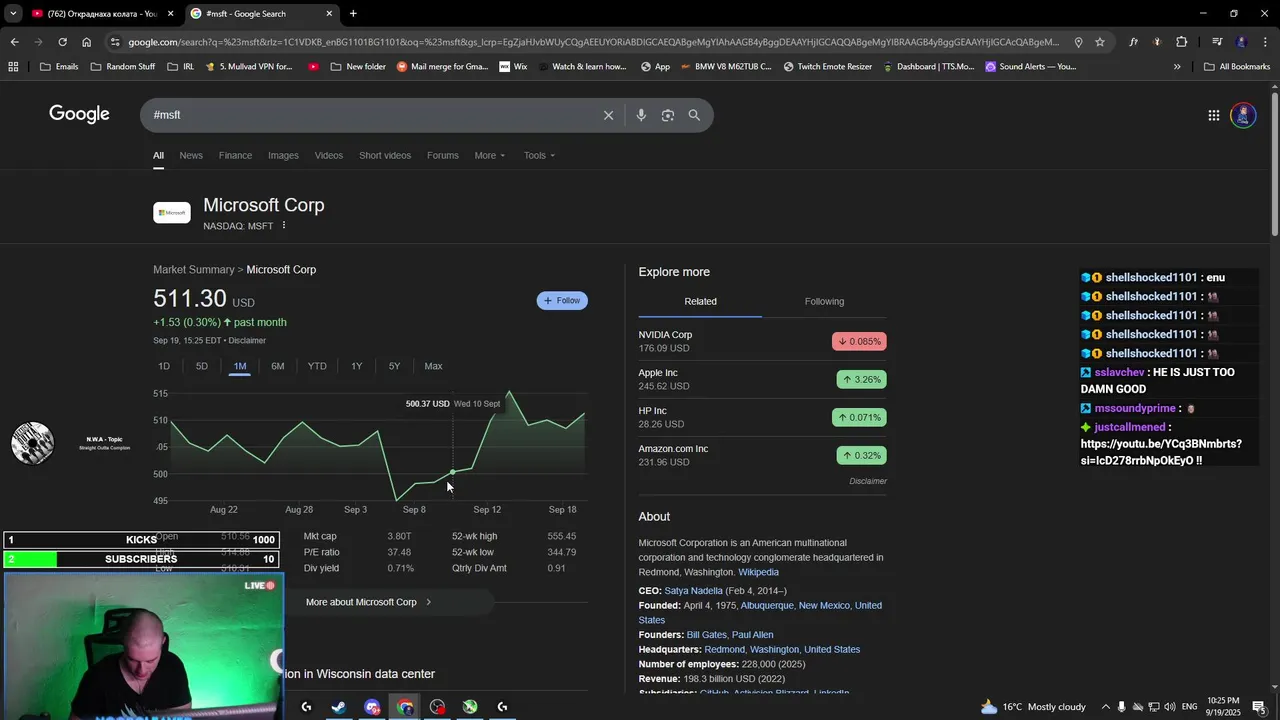Open the Random Stuff bookmarks folder

(122, 67)
